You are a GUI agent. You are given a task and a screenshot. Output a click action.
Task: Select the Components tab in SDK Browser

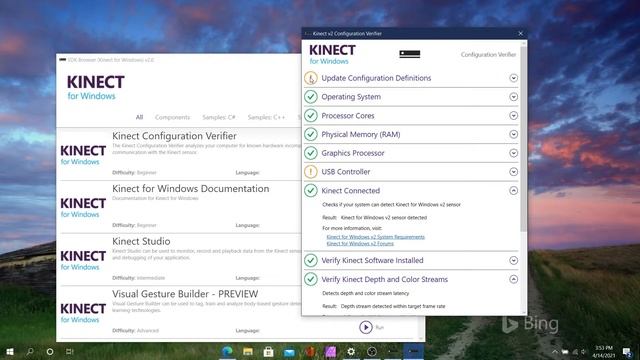coord(173,117)
